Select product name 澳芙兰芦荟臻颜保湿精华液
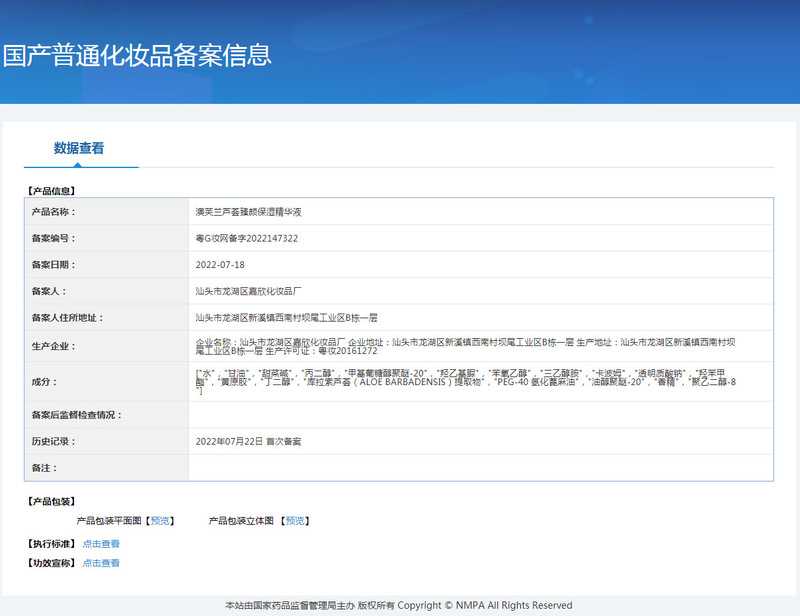This screenshot has width=800, height=616. pyautogui.click(x=248, y=212)
